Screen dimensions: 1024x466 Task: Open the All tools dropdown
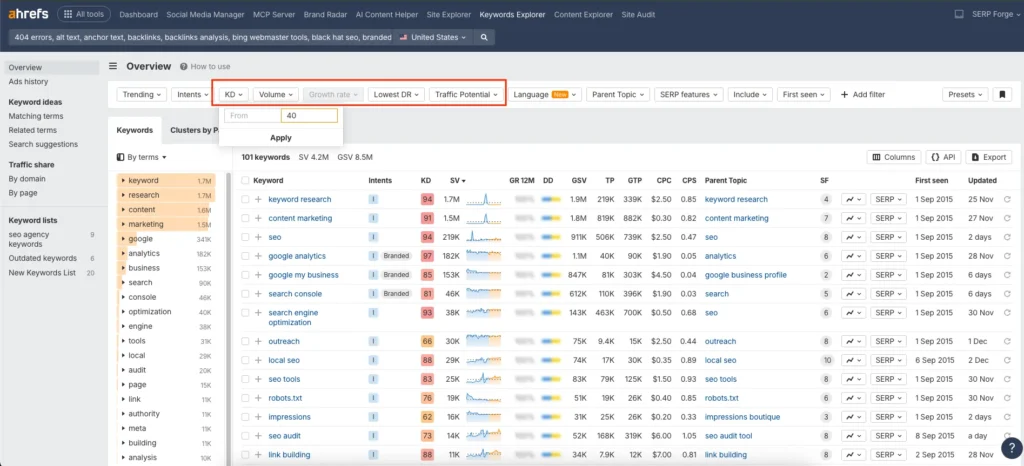click(84, 14)
